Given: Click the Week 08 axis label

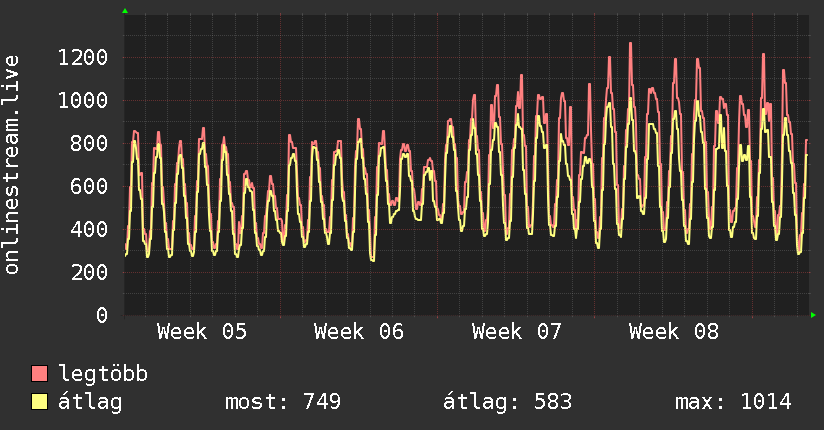Looking at the screenshot, I should point(674,332).
